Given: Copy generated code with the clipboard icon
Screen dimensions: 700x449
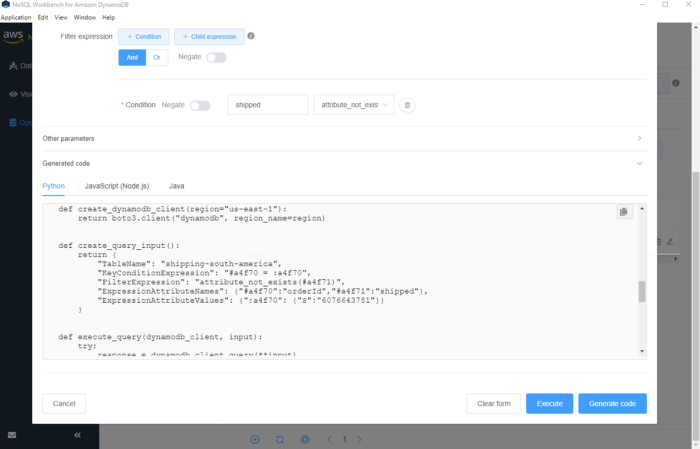Looking at the screenshot, I should pos(624,212).
